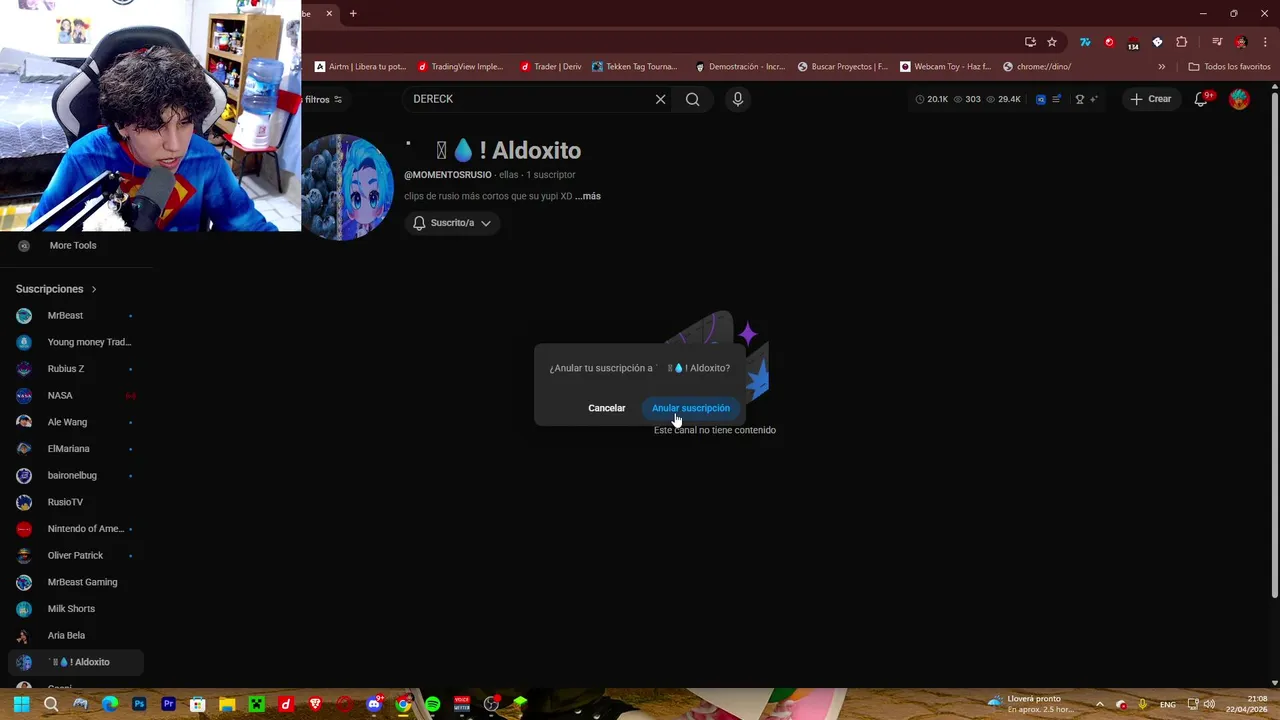The width and height of the screenshot is (1280, 720).
Task: Expand the Suscripciones section
Action: [56, 289]
